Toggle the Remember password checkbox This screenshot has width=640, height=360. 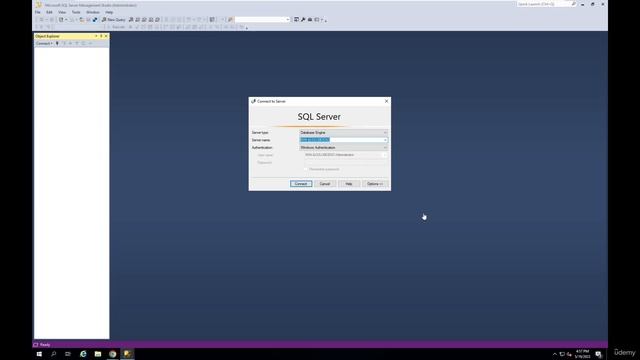click(x=305, y=169)
